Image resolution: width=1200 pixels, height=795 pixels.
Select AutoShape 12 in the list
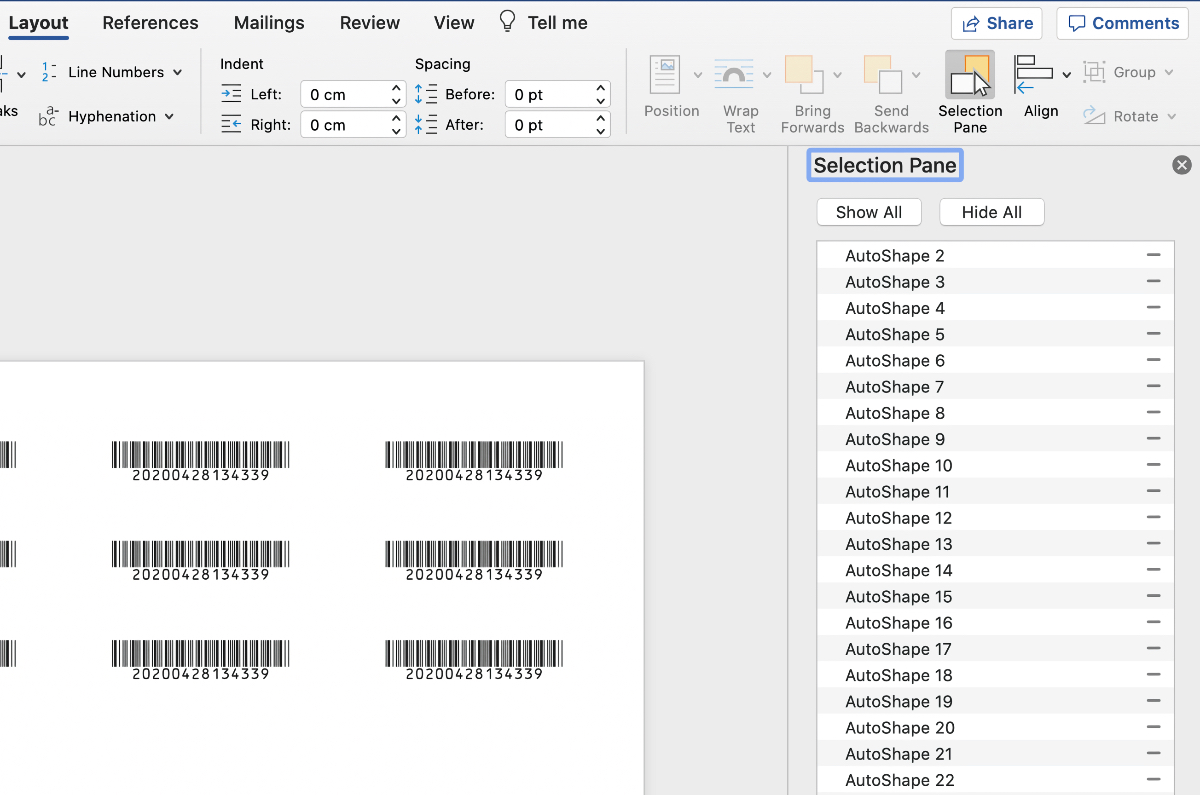995,517
